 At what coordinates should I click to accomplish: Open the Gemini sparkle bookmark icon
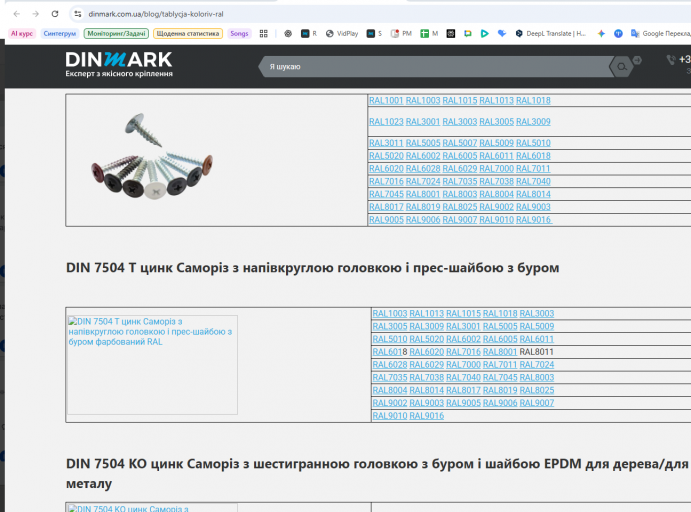pos(601,33)
